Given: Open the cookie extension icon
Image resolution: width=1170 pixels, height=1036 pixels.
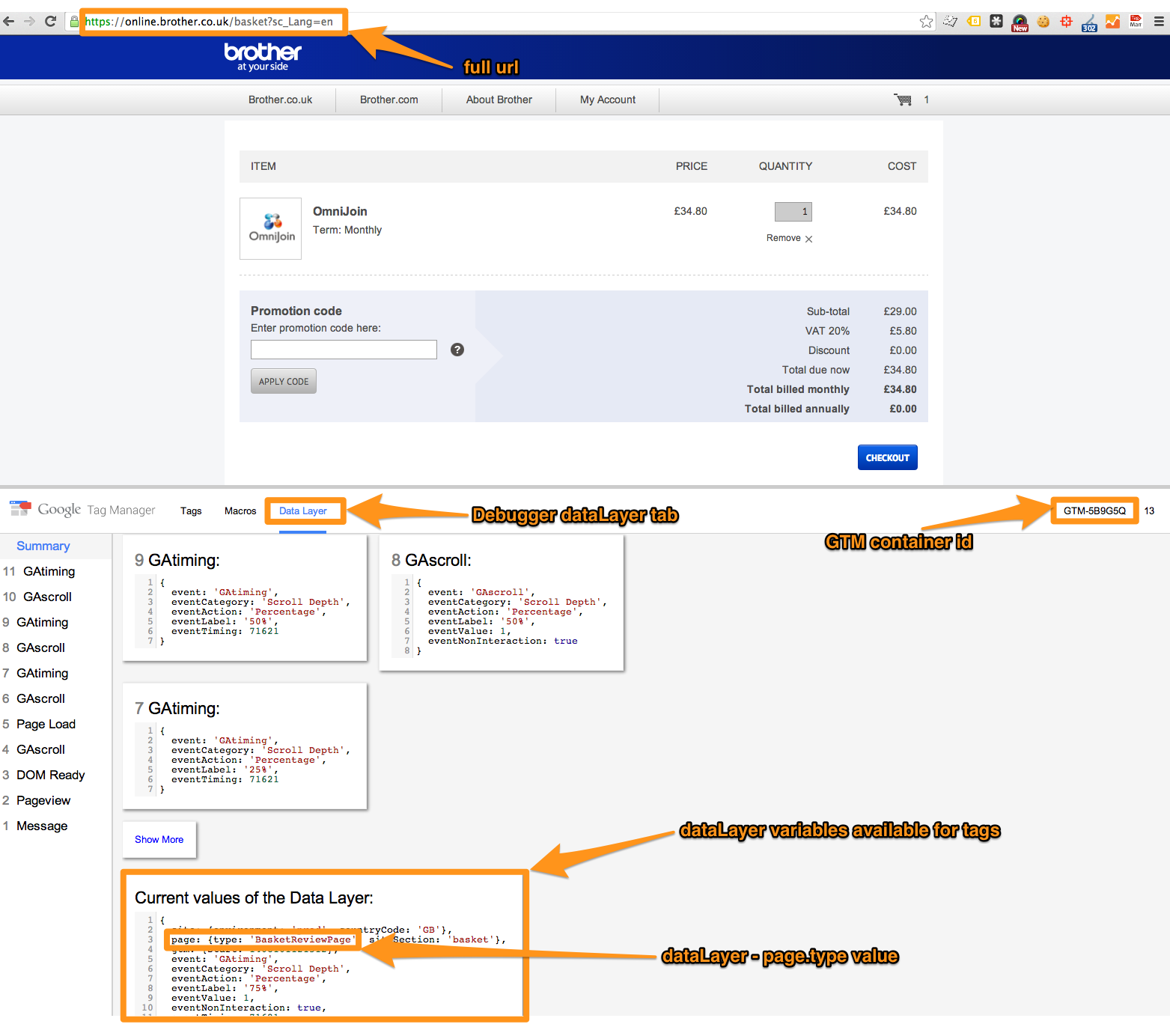Looking at the screenshot, I should point(1043,22).
